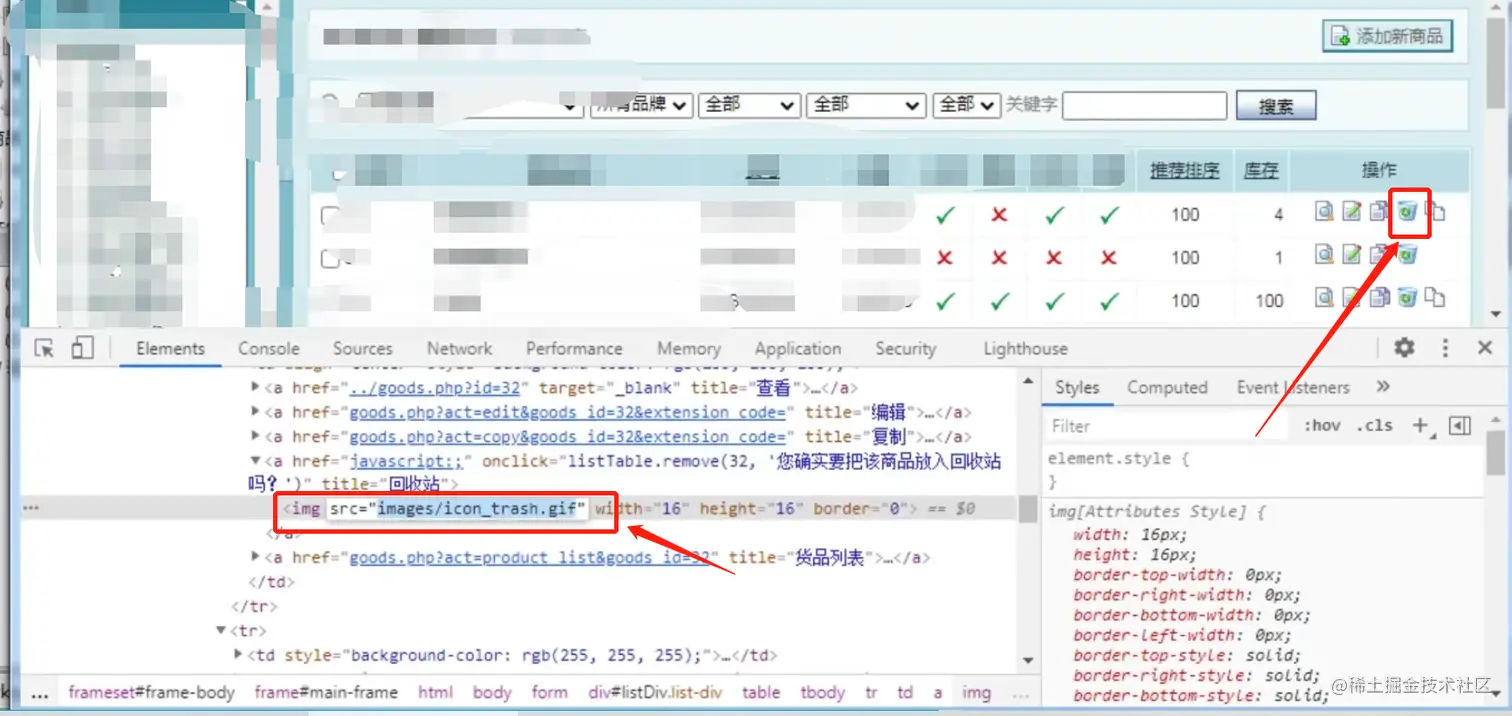The width and height of the screenshot is (1512, 716).
Task: Click the view icon in the stock-100 row
Action: pos(1324,297)
